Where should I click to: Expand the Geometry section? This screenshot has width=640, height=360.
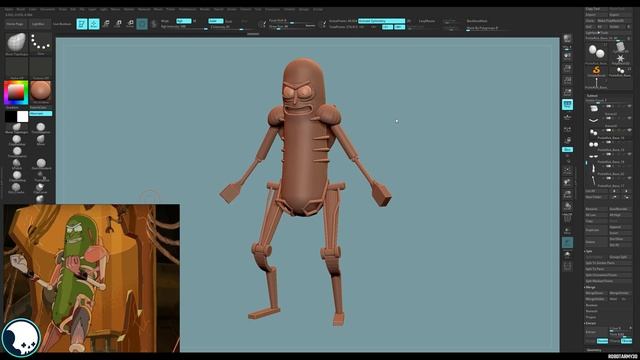[x=594, y=350]
